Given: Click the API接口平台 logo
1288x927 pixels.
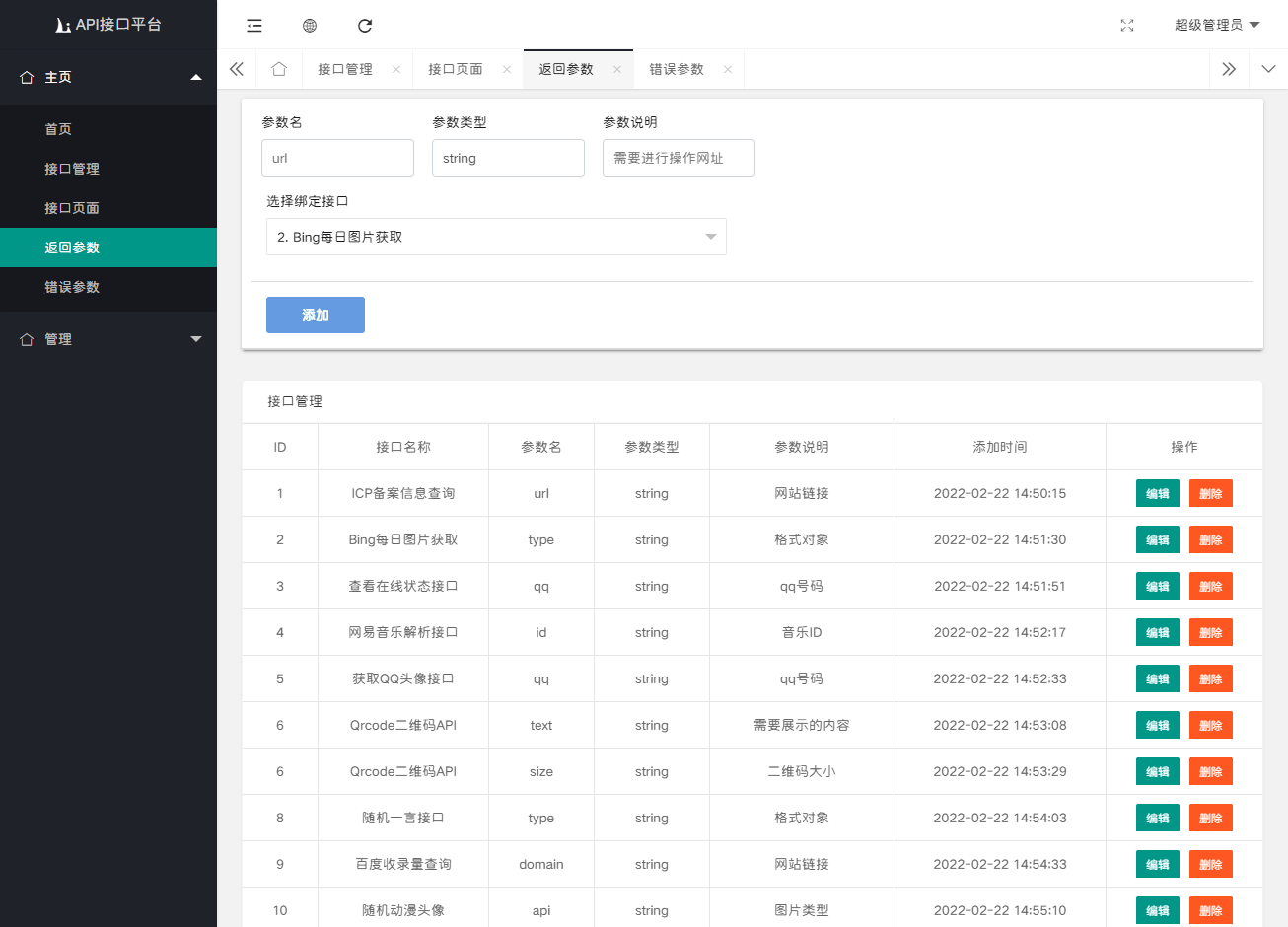Looking at the screenshot, I should click(x=108, y=25).
